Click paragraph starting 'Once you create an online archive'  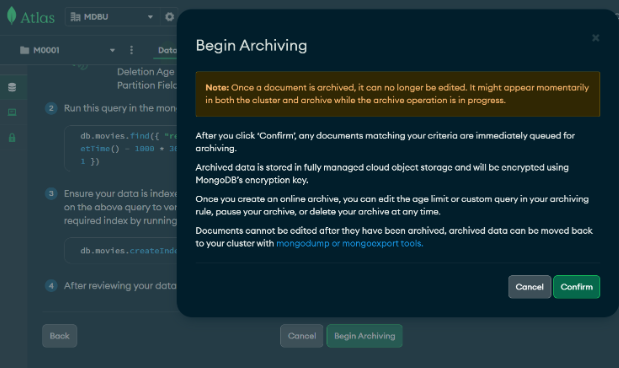pyautogui.click(x=392, y=205)
